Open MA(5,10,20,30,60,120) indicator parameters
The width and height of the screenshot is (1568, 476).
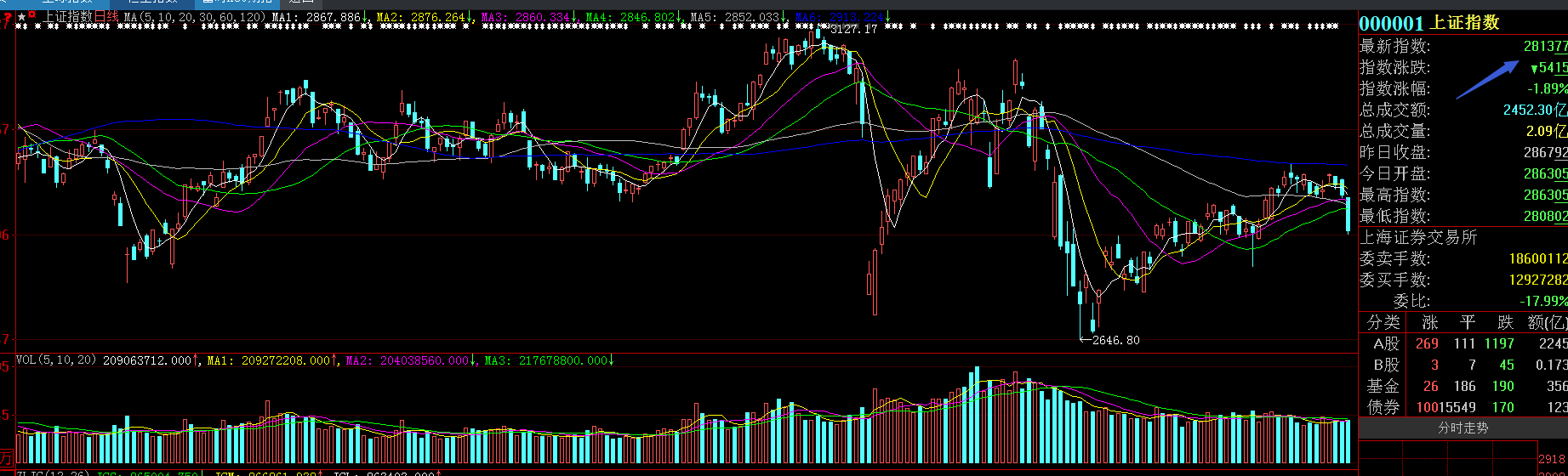(194, 17)
